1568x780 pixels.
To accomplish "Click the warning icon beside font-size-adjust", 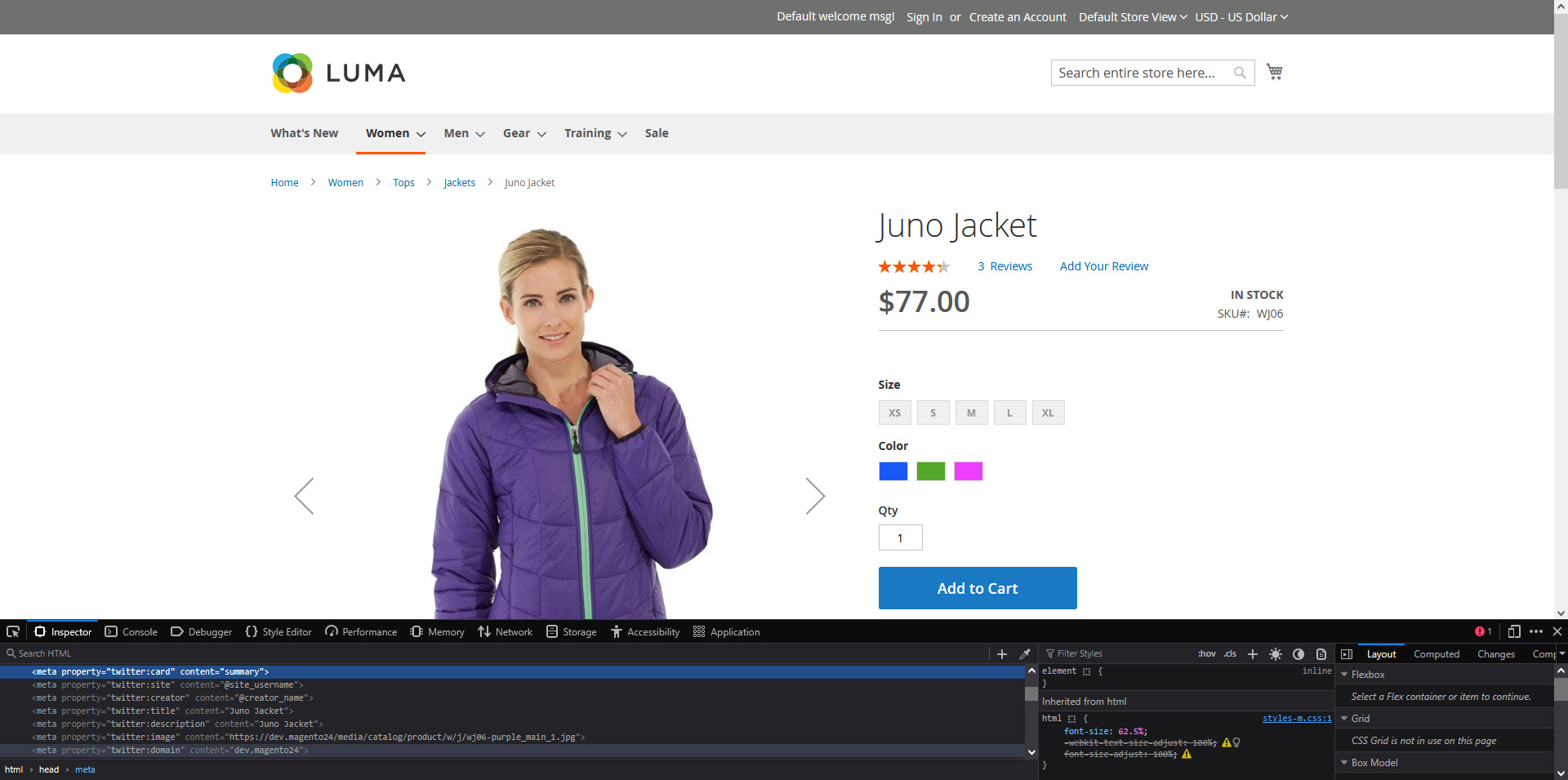I will (x=1187, y=754).
